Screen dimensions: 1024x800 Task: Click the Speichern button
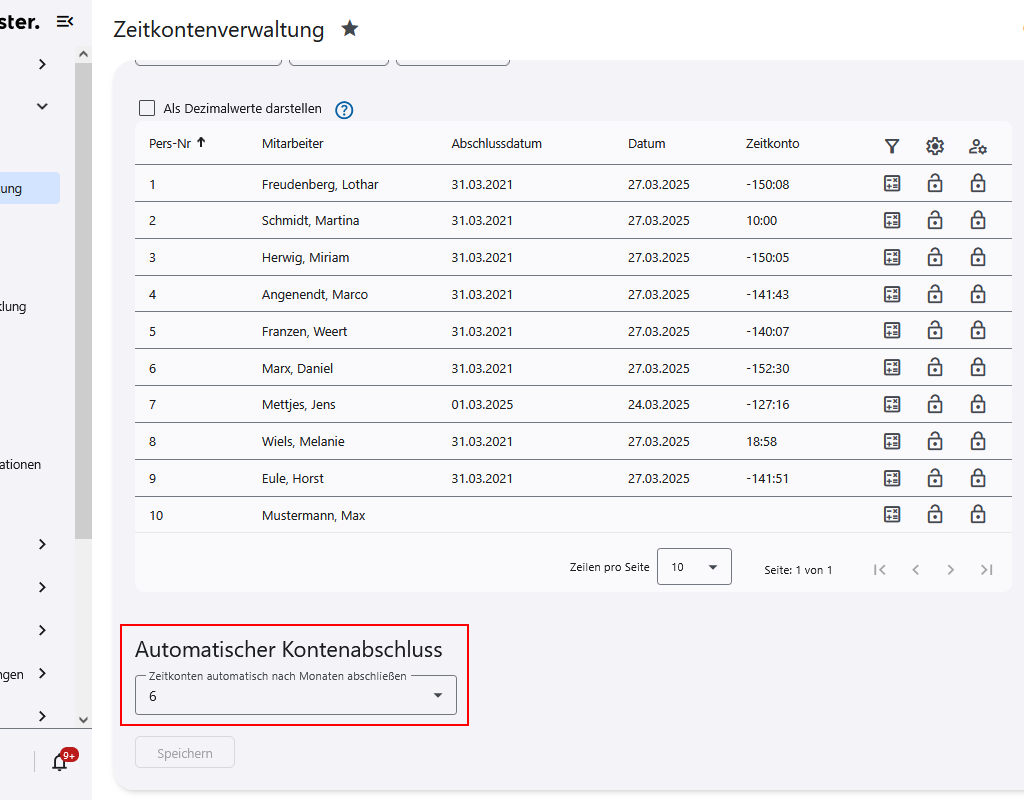(x=184, y=752)
